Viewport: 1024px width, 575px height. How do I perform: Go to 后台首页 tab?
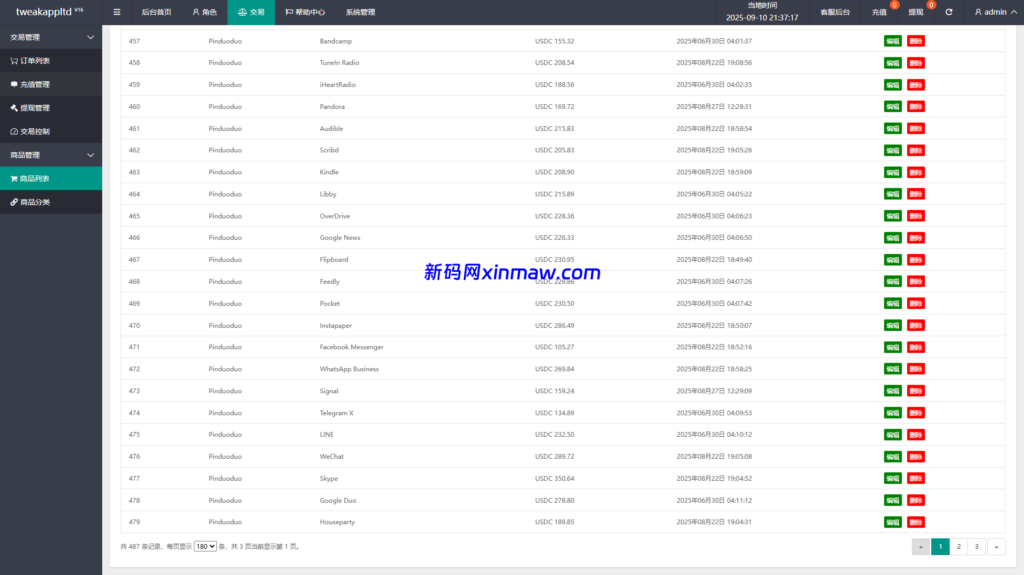pyautogui.click(x=156, y=12)
